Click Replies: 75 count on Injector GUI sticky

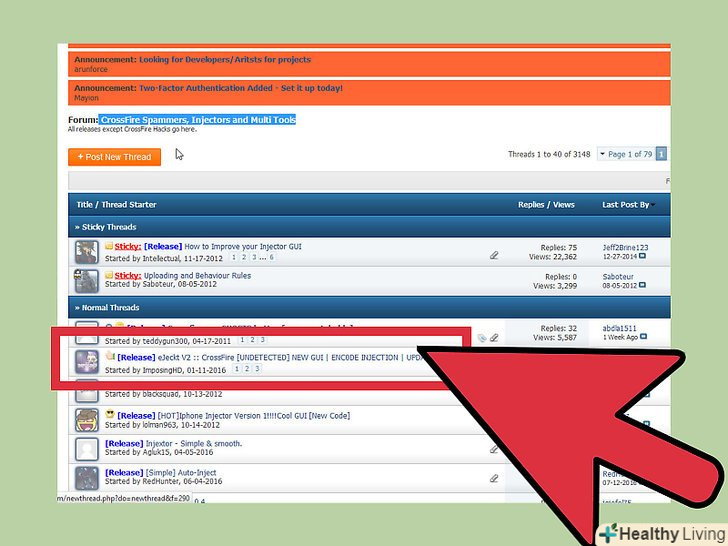[x=559, y=247]
